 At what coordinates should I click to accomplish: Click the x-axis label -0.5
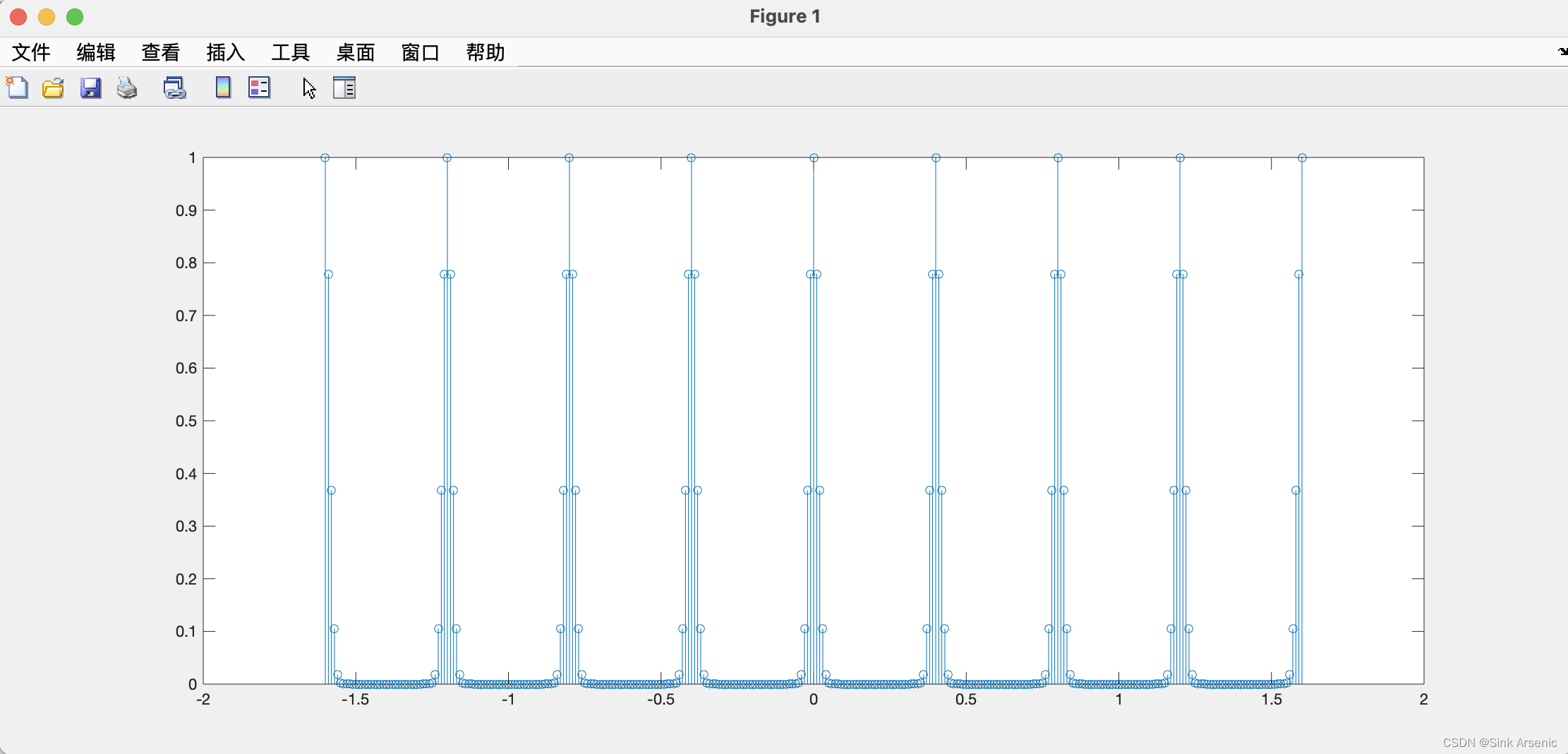pyautogui.click(x=661, y=700)
